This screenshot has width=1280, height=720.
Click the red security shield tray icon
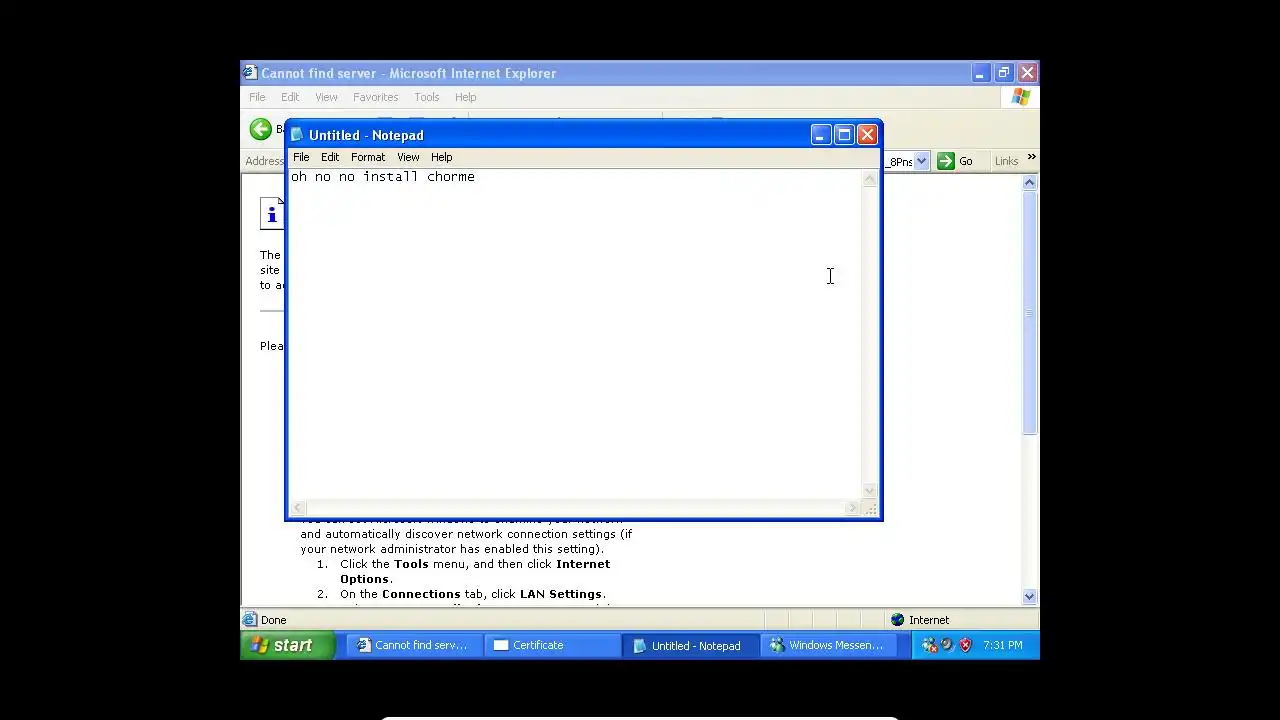coord(965,645)
